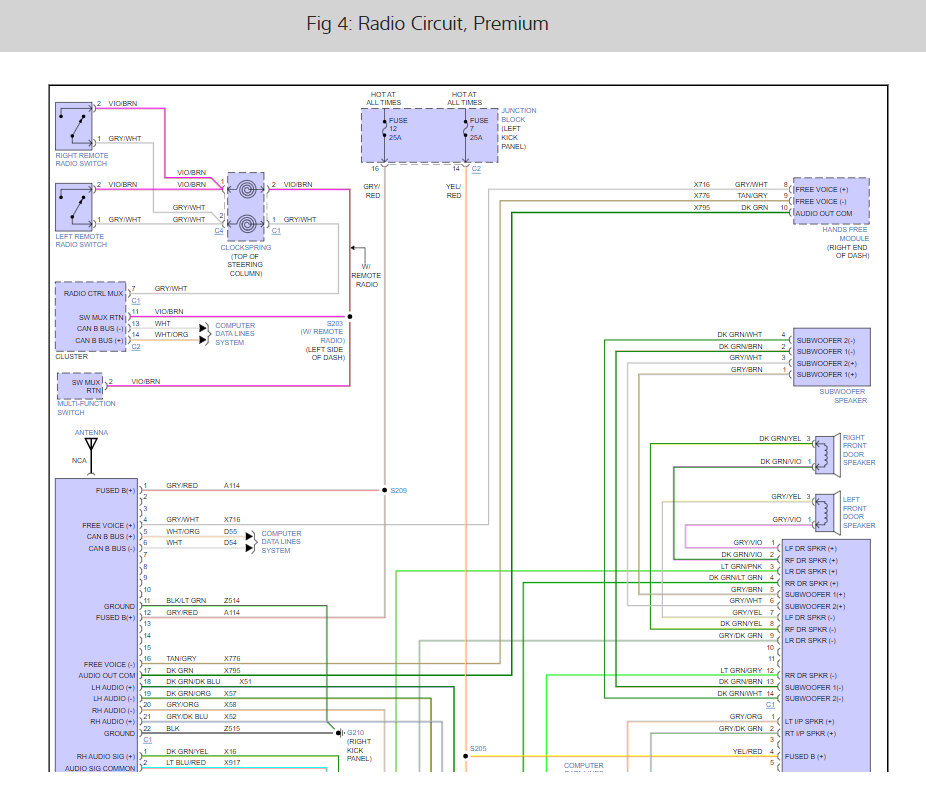Click the right front door speaker symbol
The height and width of the screenshot is (801, 926).
(x=827, y=455)
